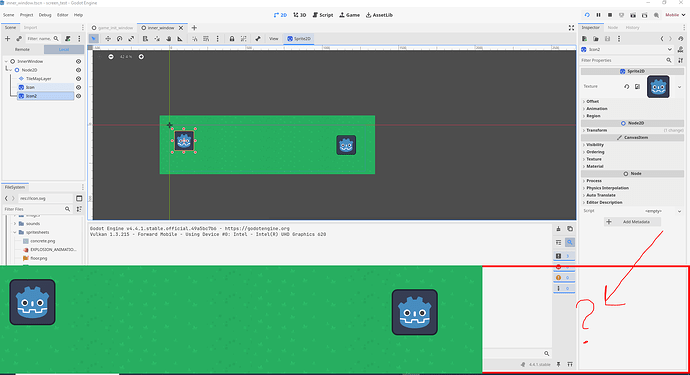The image size is (690, 375).
Task: Add a new node with plus icon in Scene dock
Action: click(7, 39)
